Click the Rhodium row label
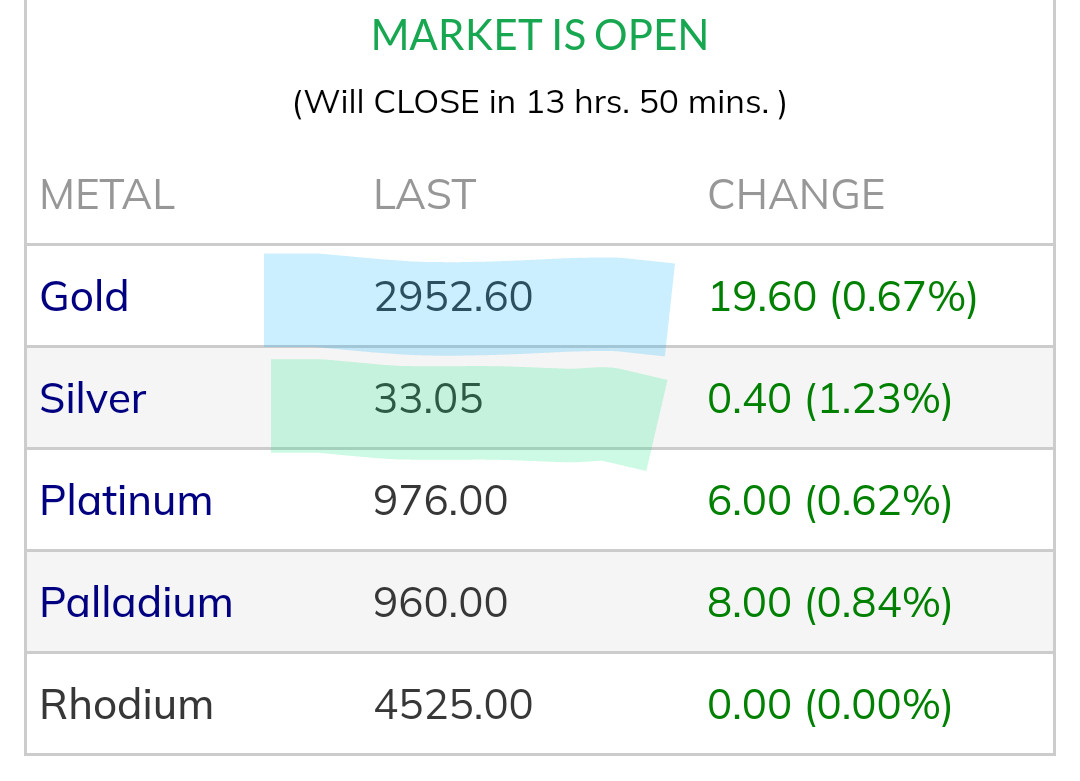This screenshot has width=1080, height=781. 126,705
